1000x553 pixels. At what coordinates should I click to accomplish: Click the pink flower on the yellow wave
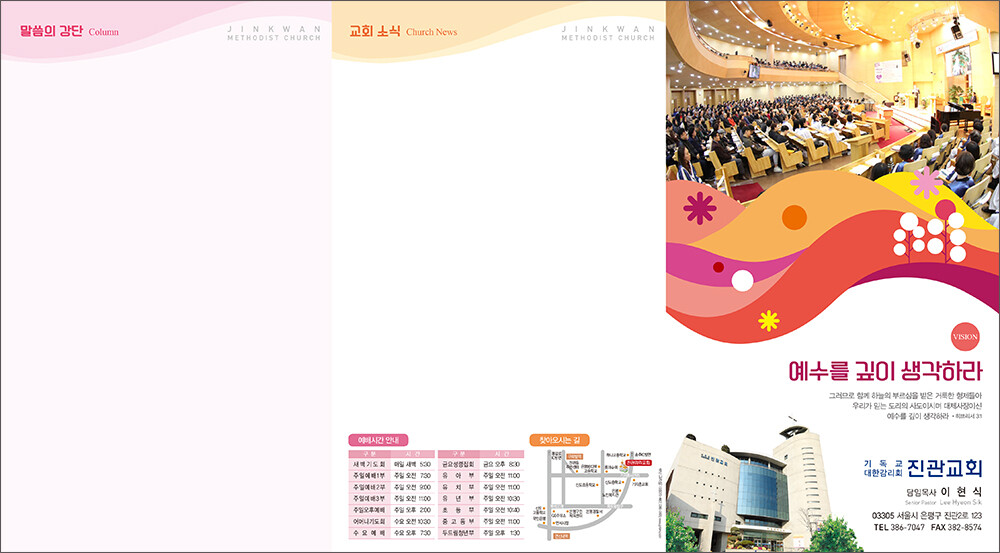pos(925,182)
